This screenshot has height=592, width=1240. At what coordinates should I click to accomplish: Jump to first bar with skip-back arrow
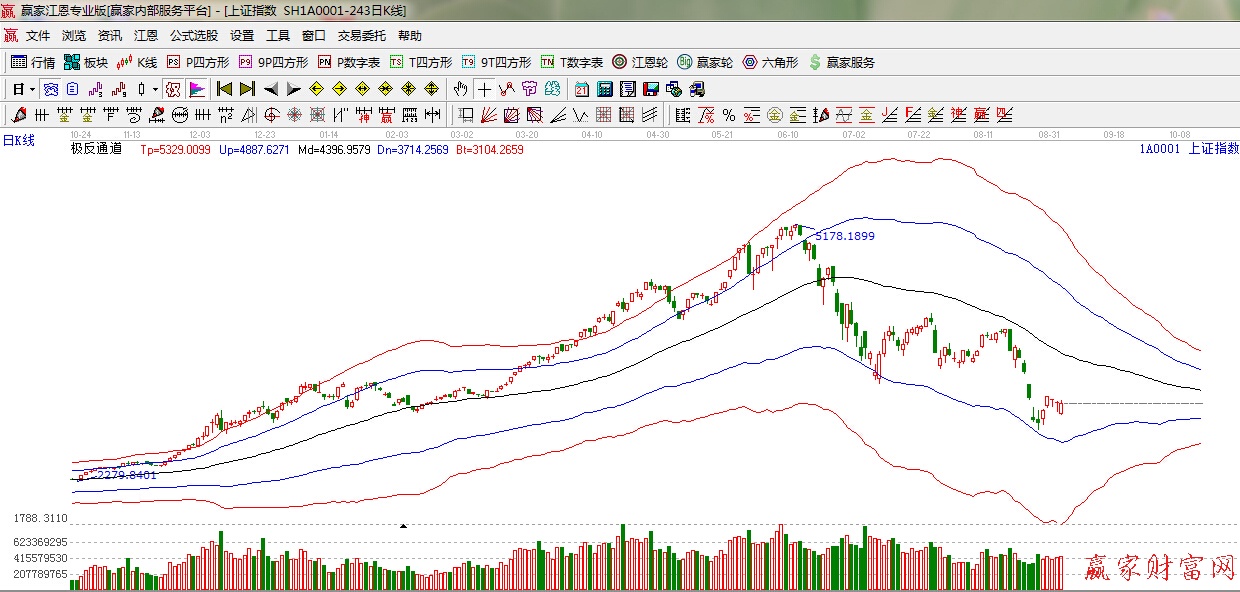tap(224, 89)
